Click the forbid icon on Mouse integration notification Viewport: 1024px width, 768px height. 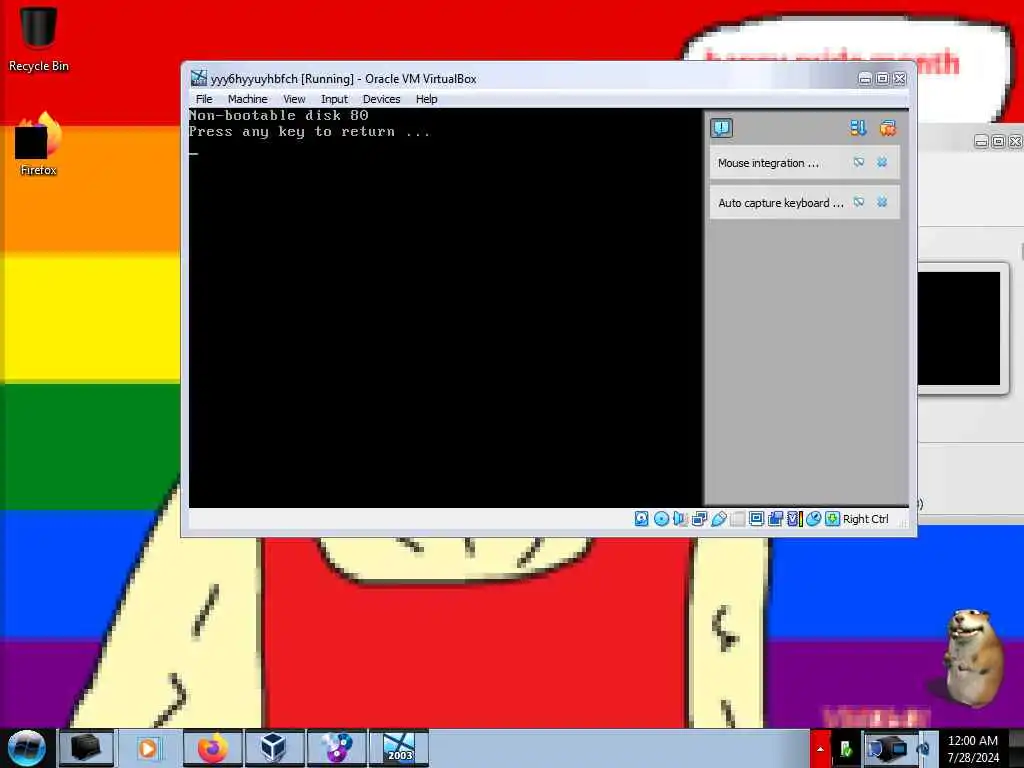(x=859, y=162)
